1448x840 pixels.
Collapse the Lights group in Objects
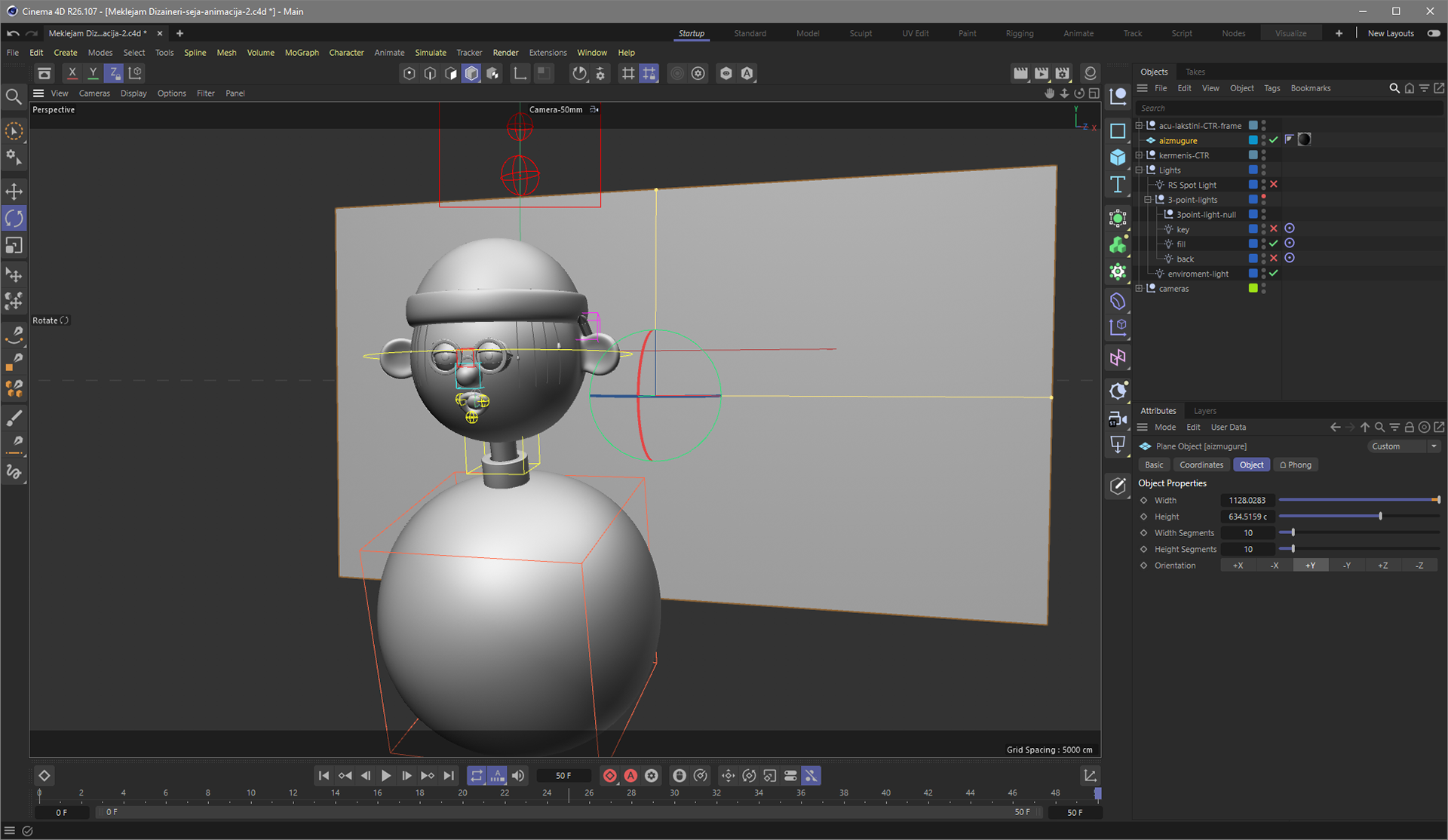pyautogui.click(x=1139, y=170)
